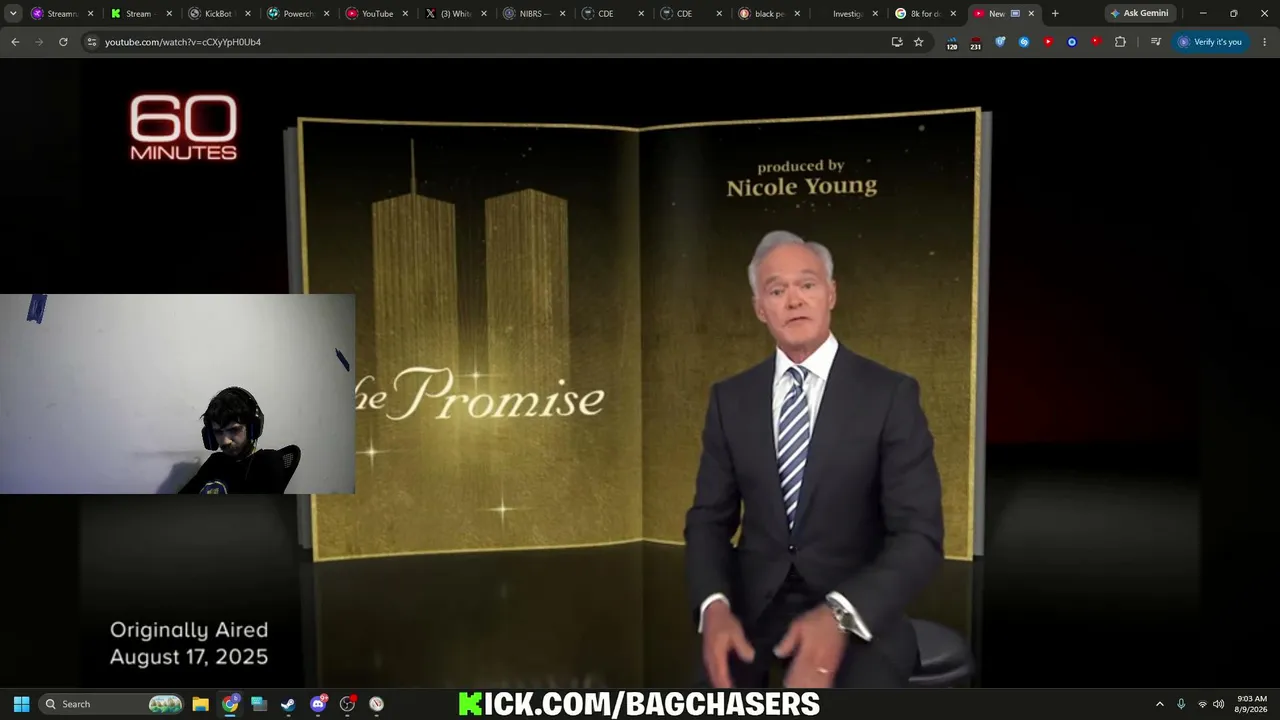Open Google Chrome in the taskbar
Viewport: 1280px width, 720px height.
coord(230,704)
